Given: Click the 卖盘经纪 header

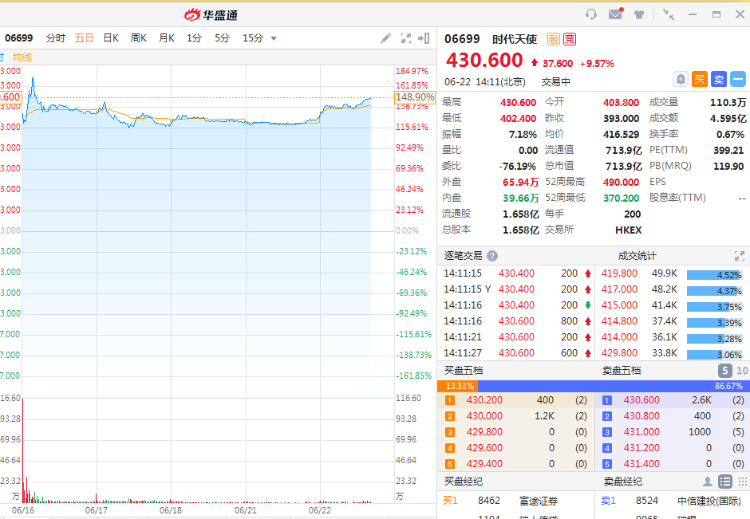Looking at the screenshot, I should click(622, 481).
